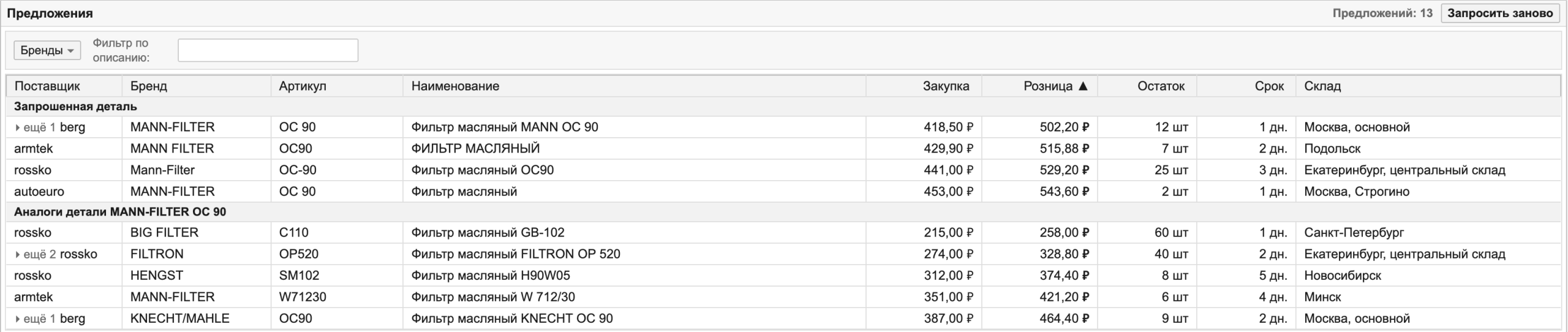Image resolution: width=1568 pixels, height=332 pixels.
Task: Focus the Фильтр по описанию text field
Action: 268,50
